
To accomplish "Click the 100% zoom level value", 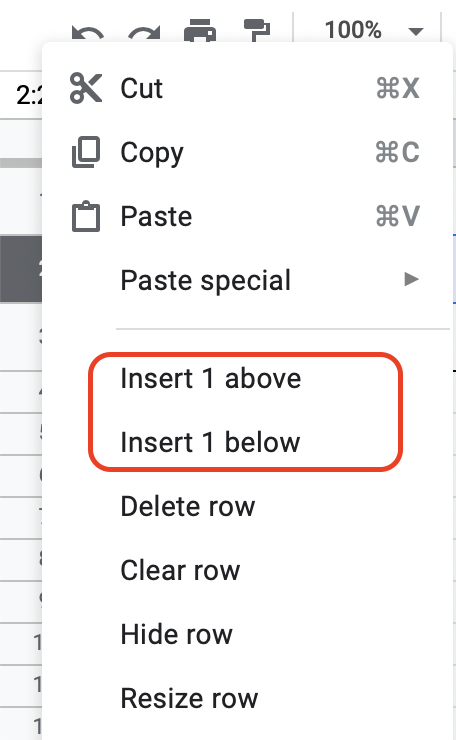I will (353, 30).
